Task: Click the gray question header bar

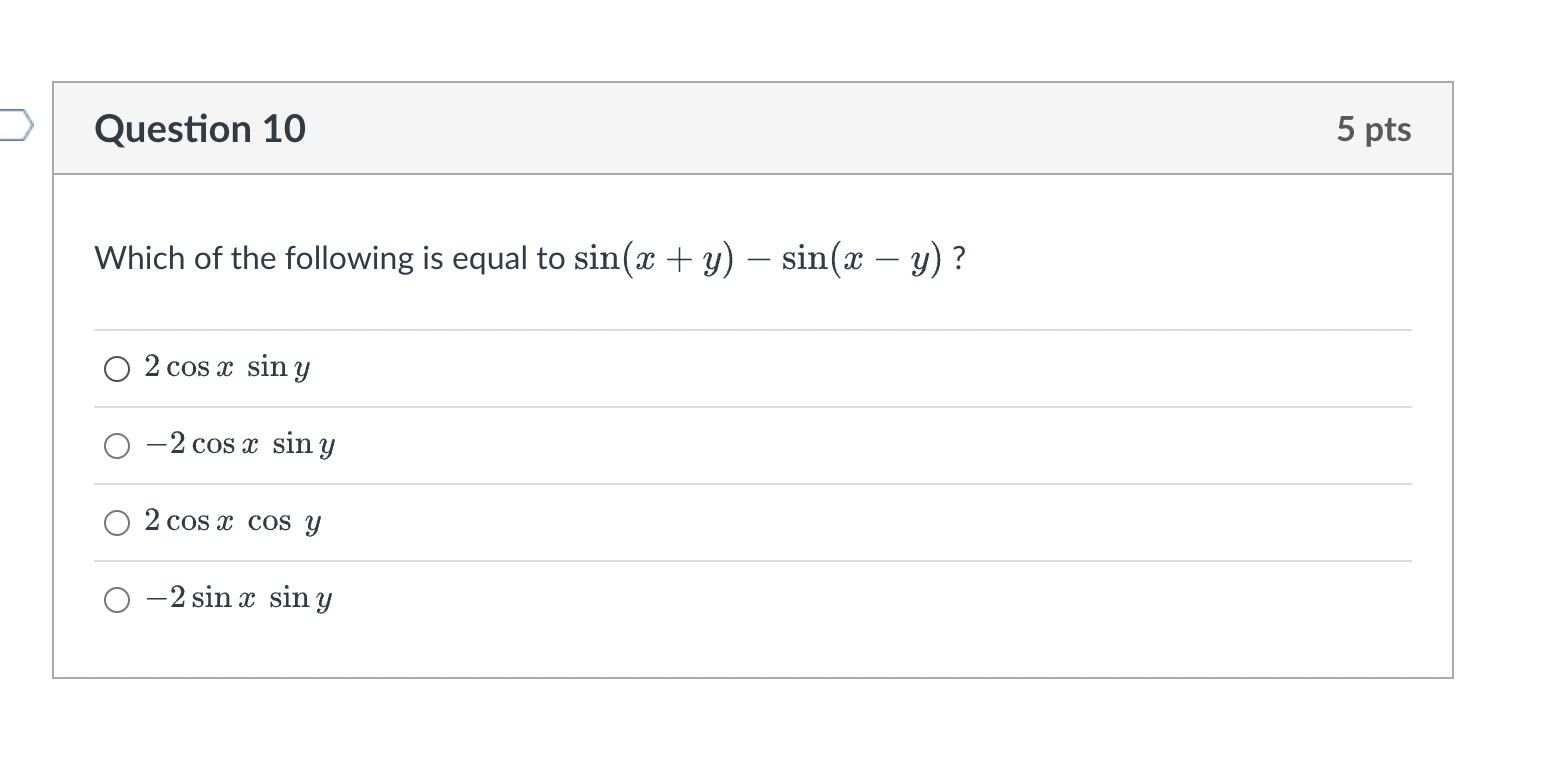Action: pos(753,129)
